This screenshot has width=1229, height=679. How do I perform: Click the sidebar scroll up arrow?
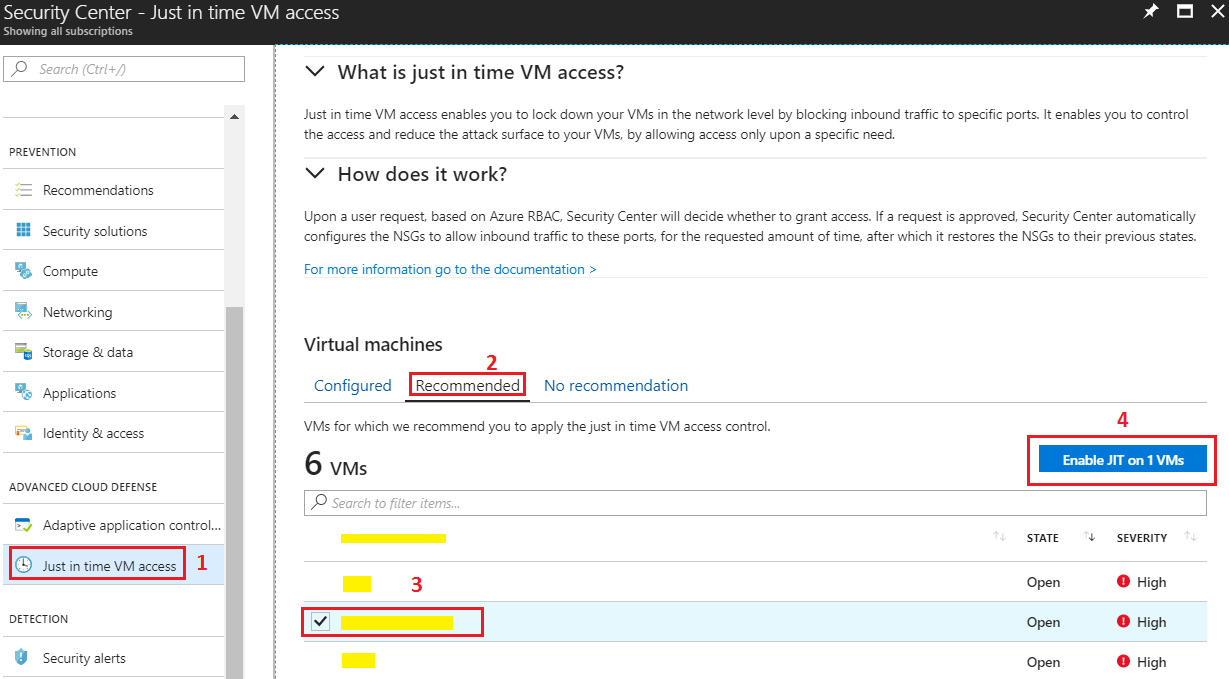coord(235,116)
